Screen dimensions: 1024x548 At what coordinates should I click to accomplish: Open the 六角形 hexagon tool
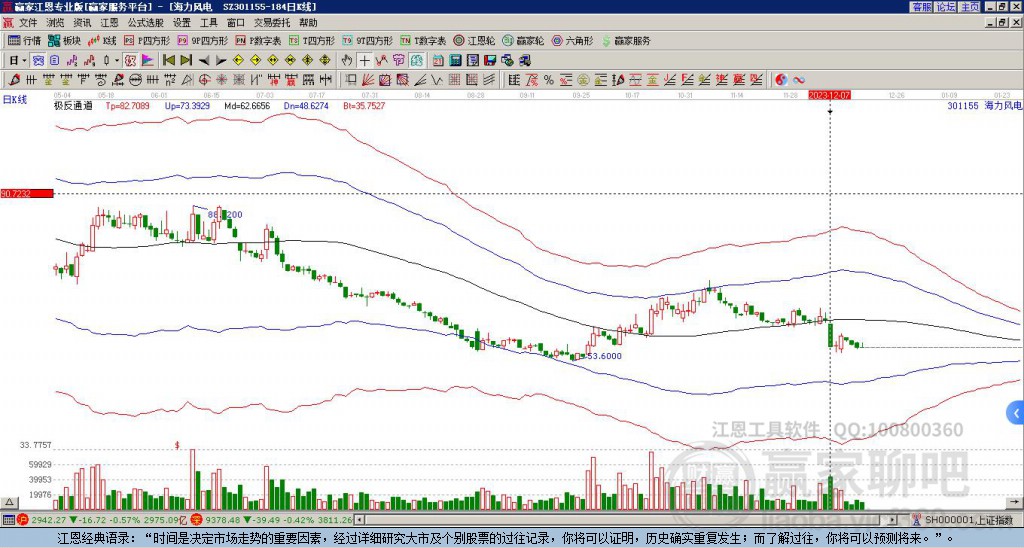tap(573, 40)
